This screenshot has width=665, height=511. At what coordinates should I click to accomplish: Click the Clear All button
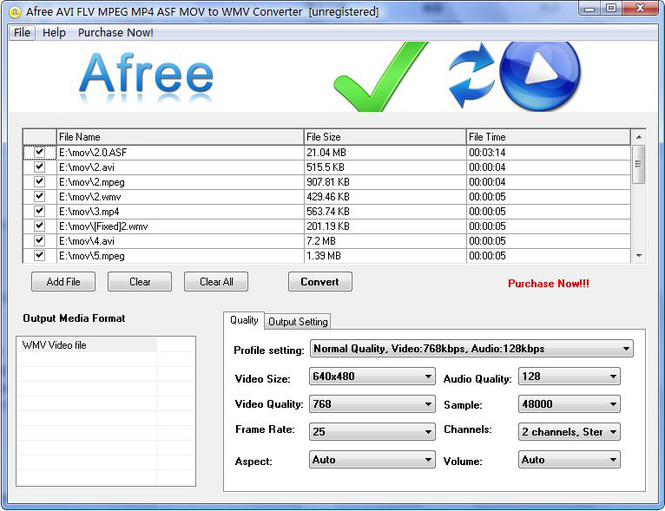point(216,282)
